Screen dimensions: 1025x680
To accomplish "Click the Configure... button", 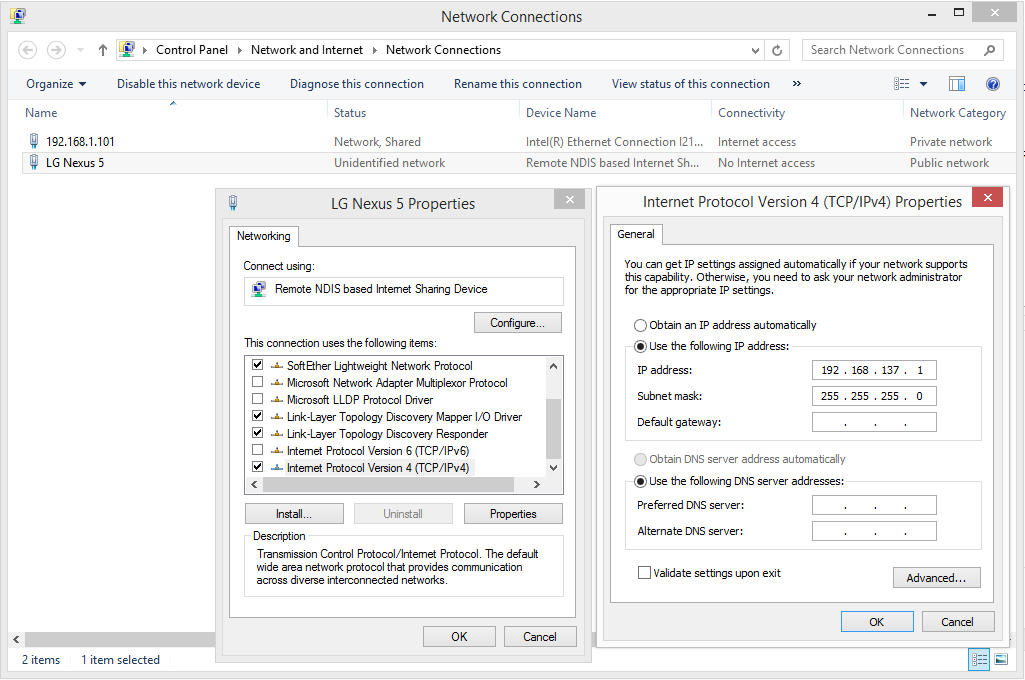I will point(517,323).
